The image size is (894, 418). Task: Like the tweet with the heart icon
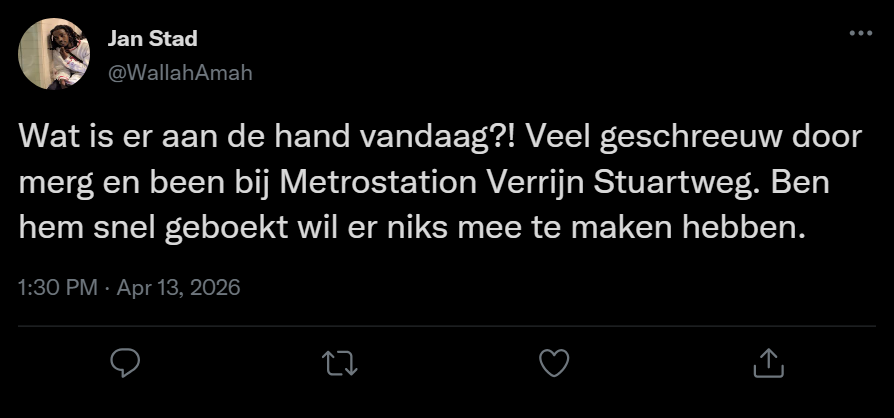click(x=553, y=361)
